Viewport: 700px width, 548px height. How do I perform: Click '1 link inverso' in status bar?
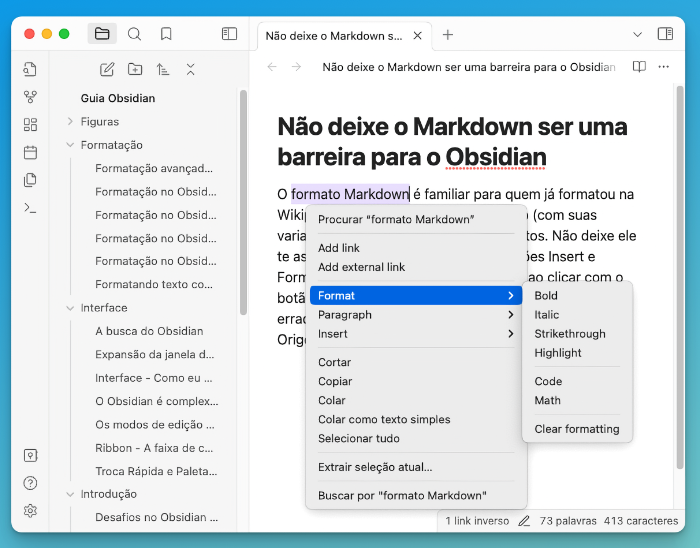(x=477, y=521)
